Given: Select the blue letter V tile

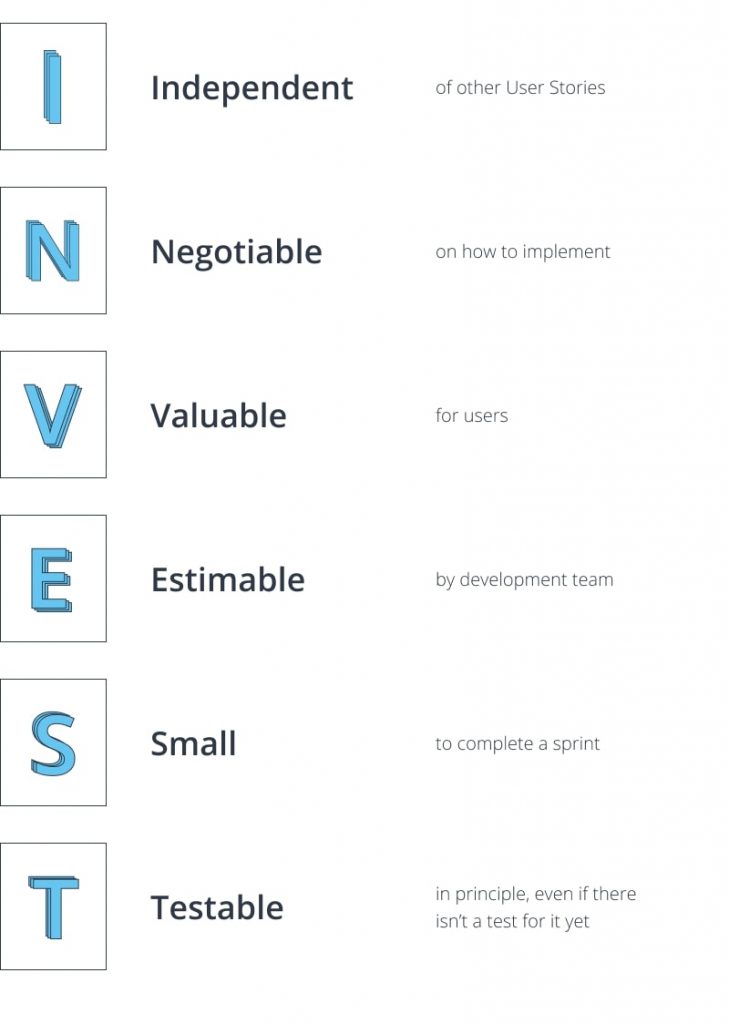Looking at the screenshot, I should pyautogui.click(x=53, y=414).
